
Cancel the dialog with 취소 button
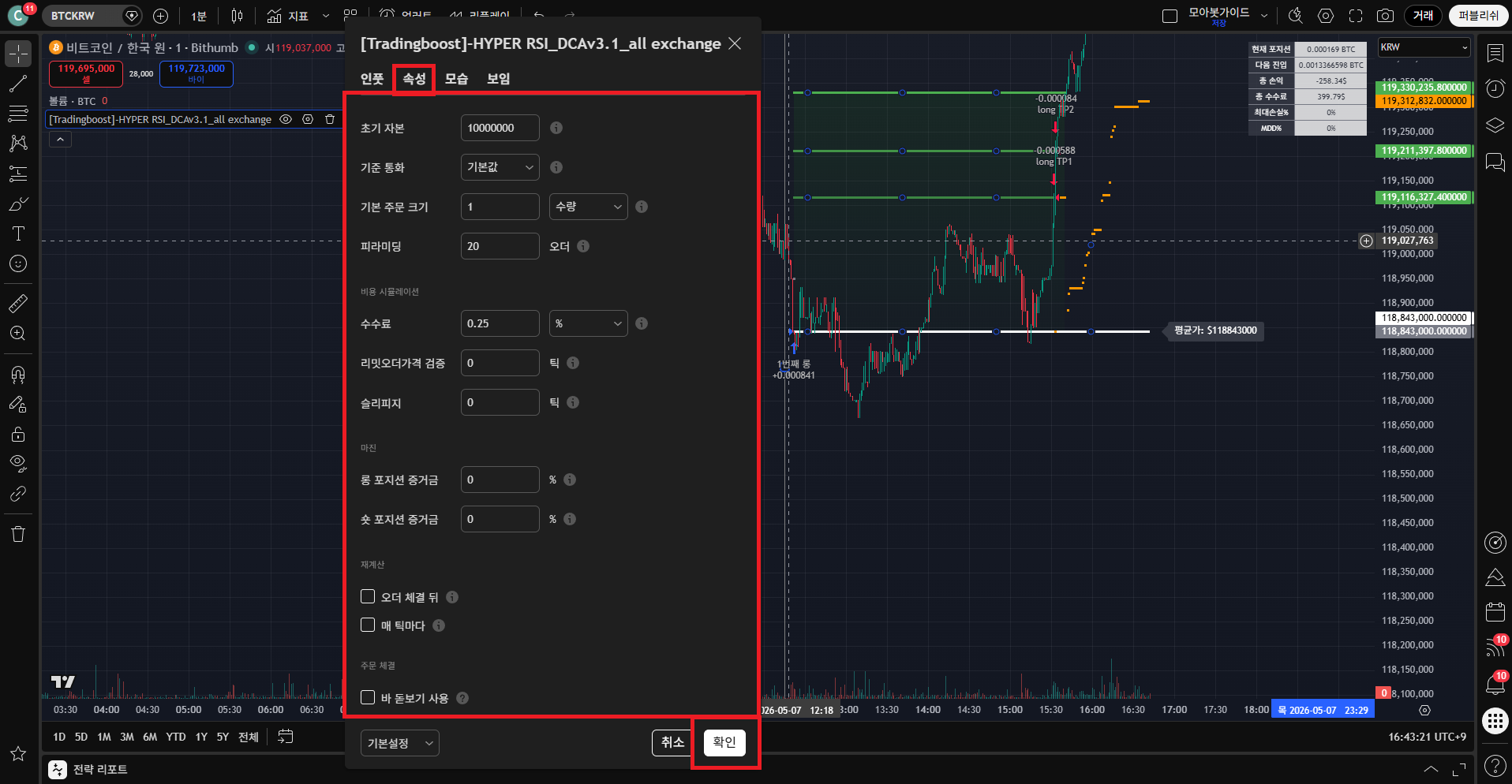pyautogui.click(x=672, y=742)
